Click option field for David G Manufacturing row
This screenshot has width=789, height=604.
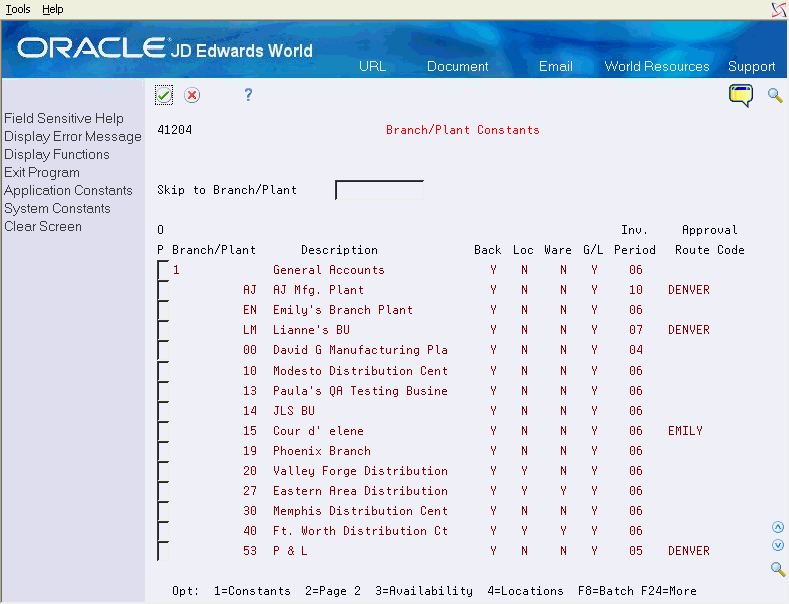pyautogui.click(x=163, y=350)
